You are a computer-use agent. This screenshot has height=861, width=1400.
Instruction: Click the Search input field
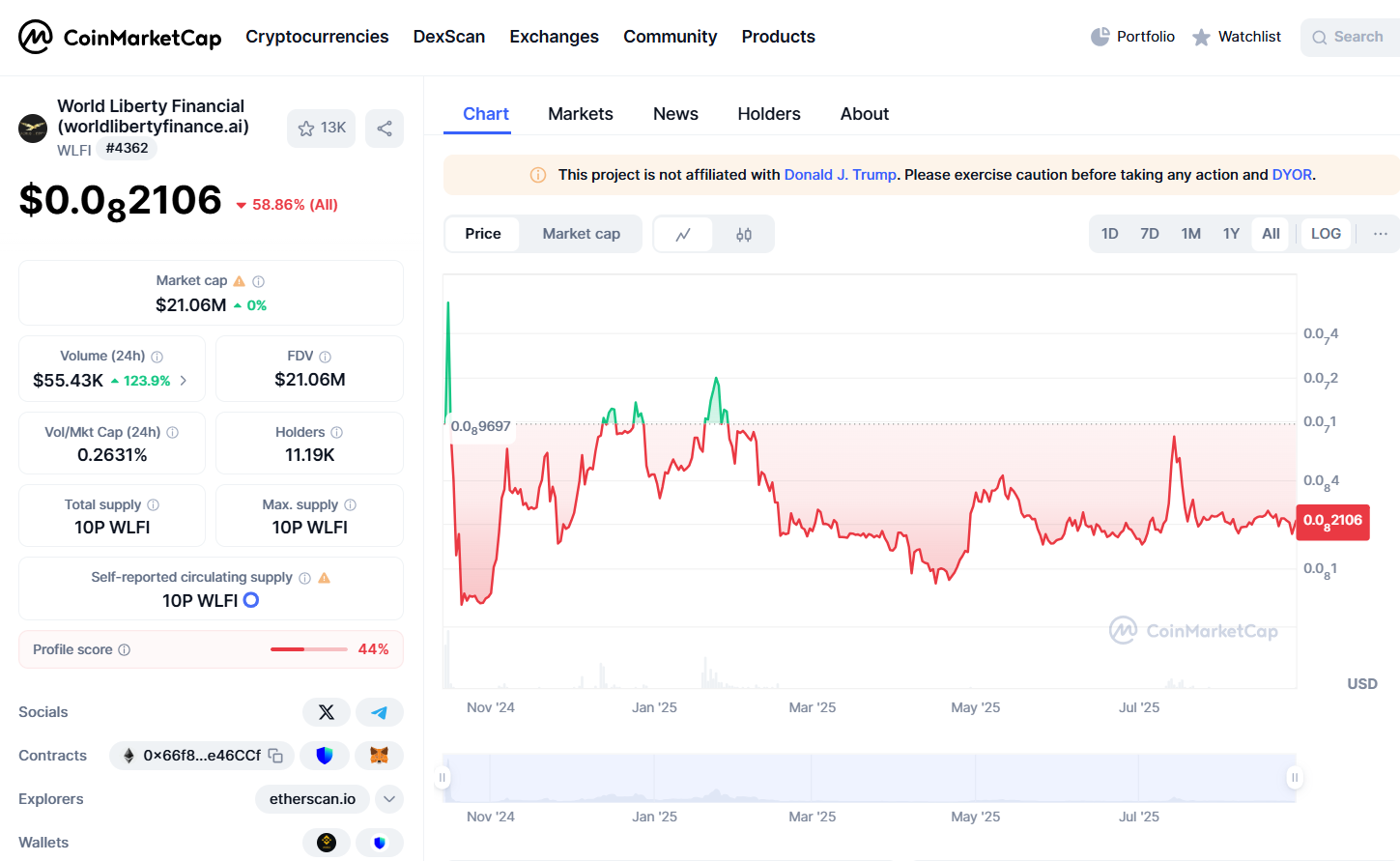(1351, 38)
